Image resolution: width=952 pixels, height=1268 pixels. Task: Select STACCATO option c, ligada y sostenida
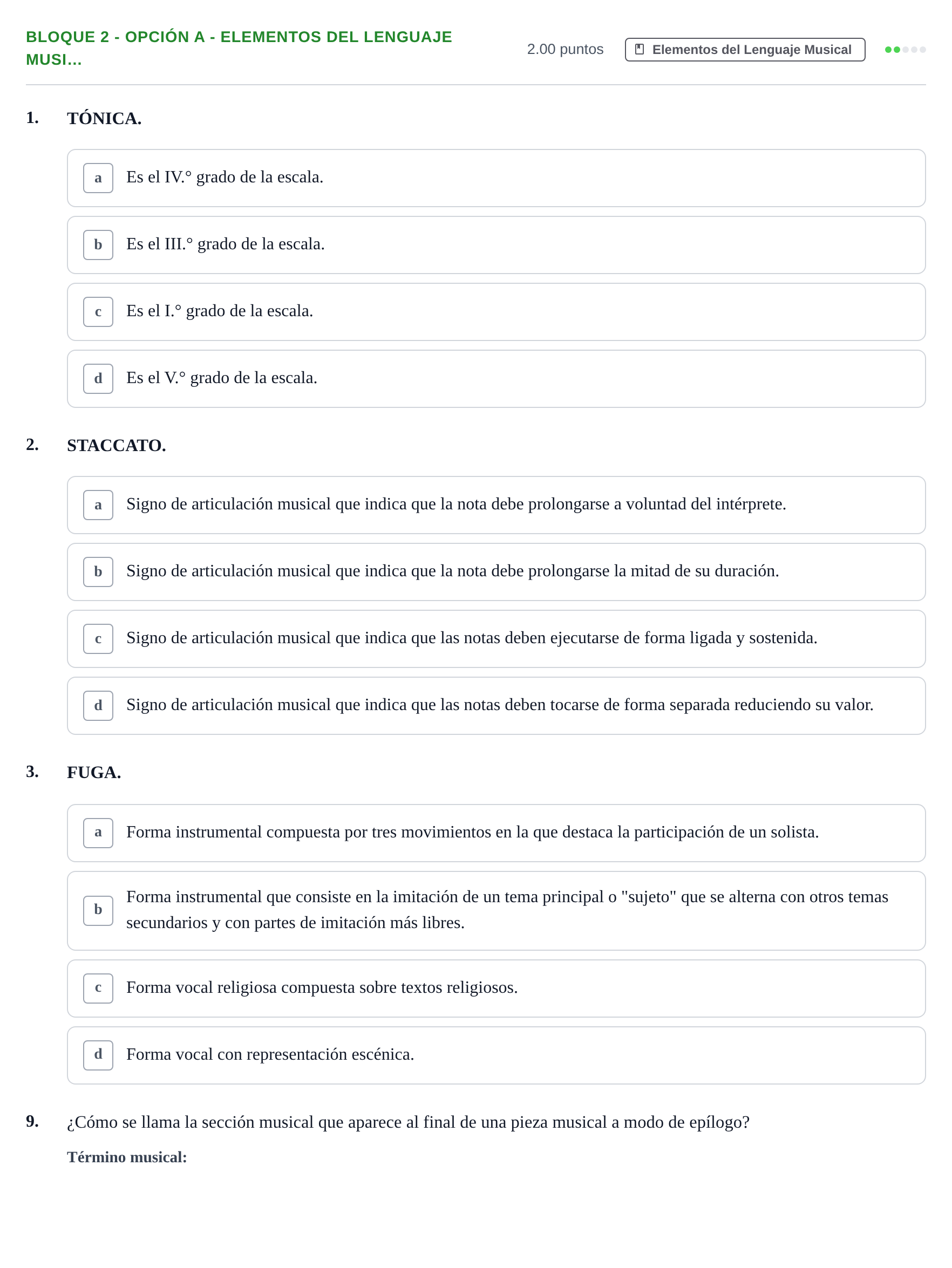[496, 638]
